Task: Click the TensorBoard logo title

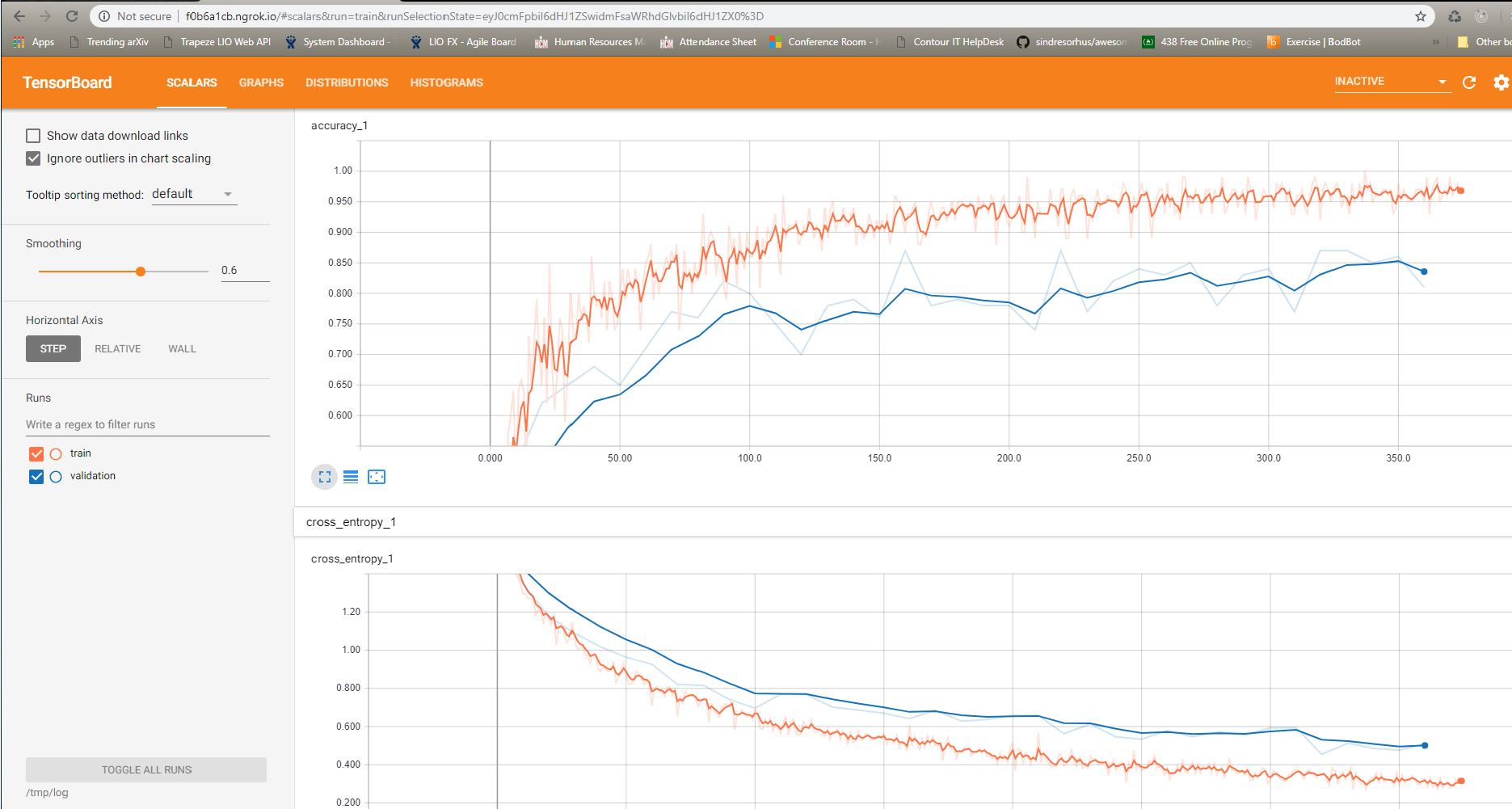Action: [67, 82]
